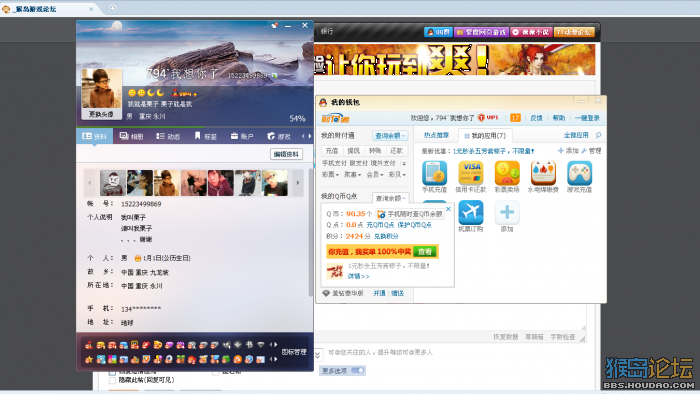Select the 我的应用(7) tab
700x394 pixels.
[485, 136]
